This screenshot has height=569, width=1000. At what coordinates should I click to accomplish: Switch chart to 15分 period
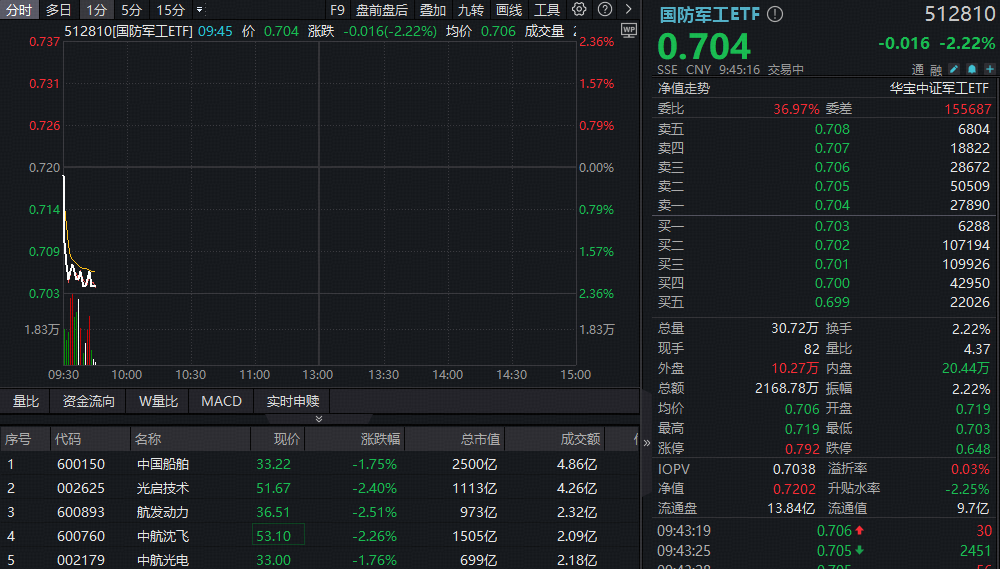pyautogui.click(x=171, y=10)
